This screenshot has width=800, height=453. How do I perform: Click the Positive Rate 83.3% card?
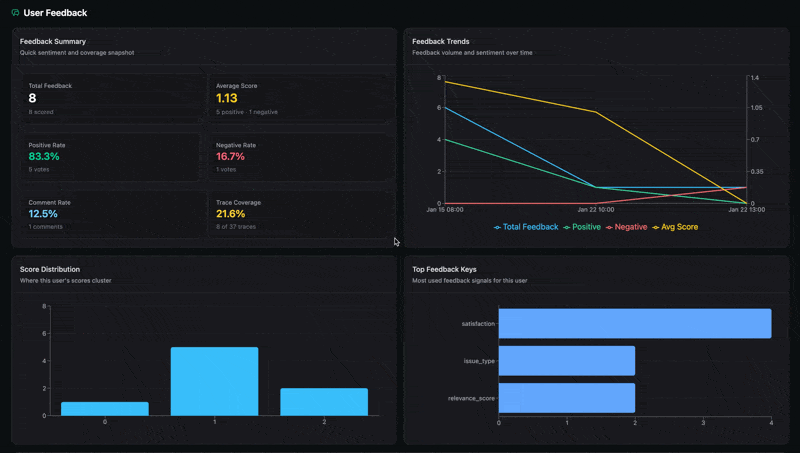point(111,157)
